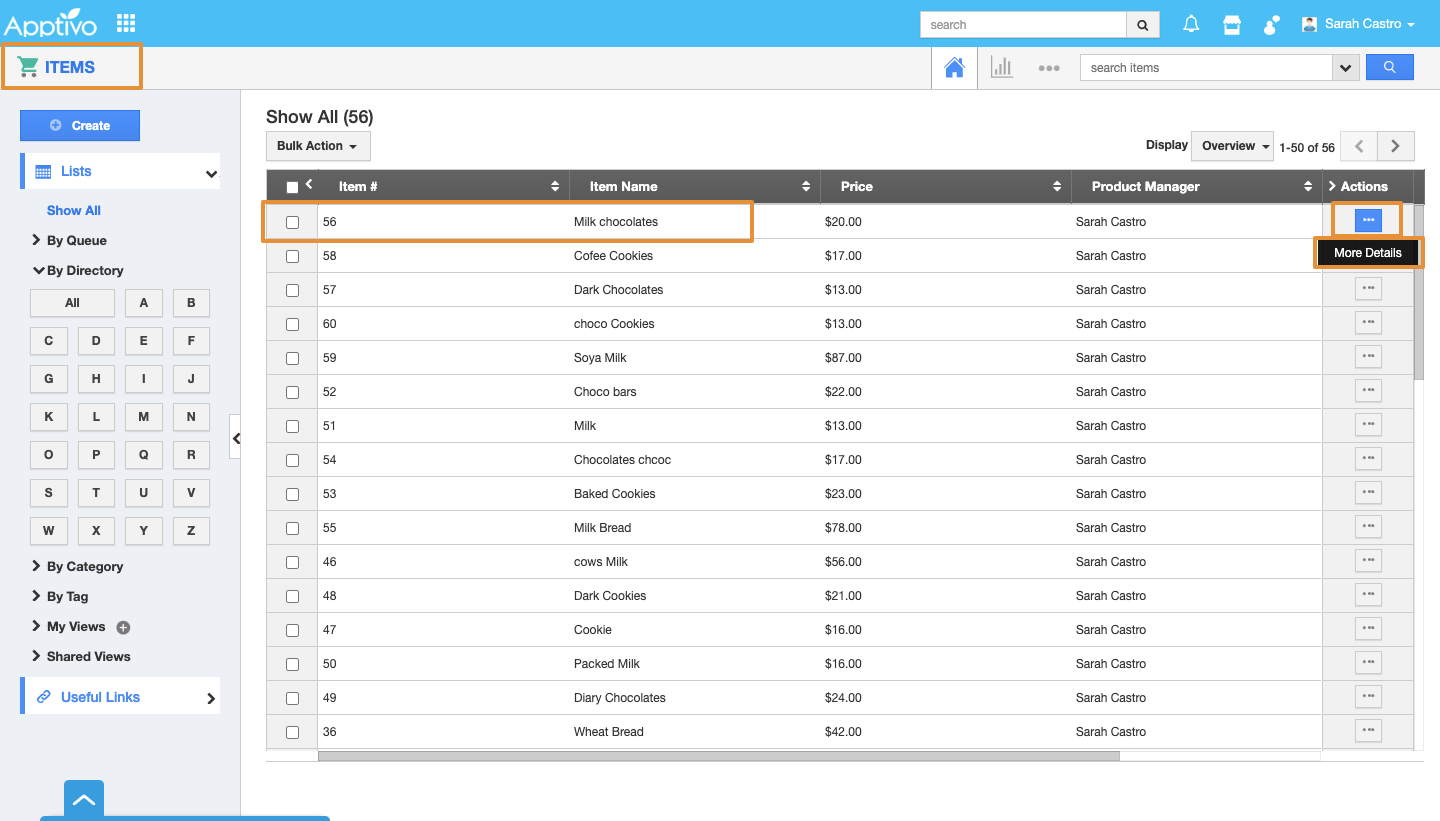1440x821 pixels.
Task: Click the blue search items magnifier button
Action: [1389, 67]
